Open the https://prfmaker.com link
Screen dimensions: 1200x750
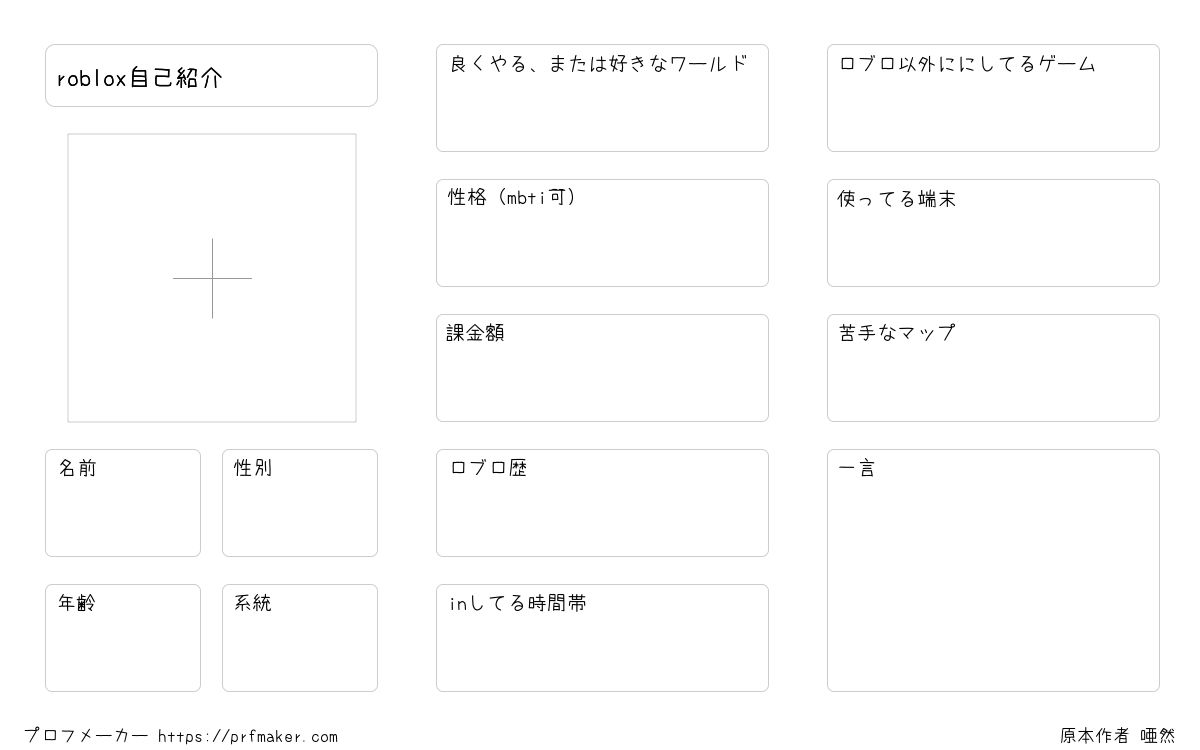click(248, 737)
